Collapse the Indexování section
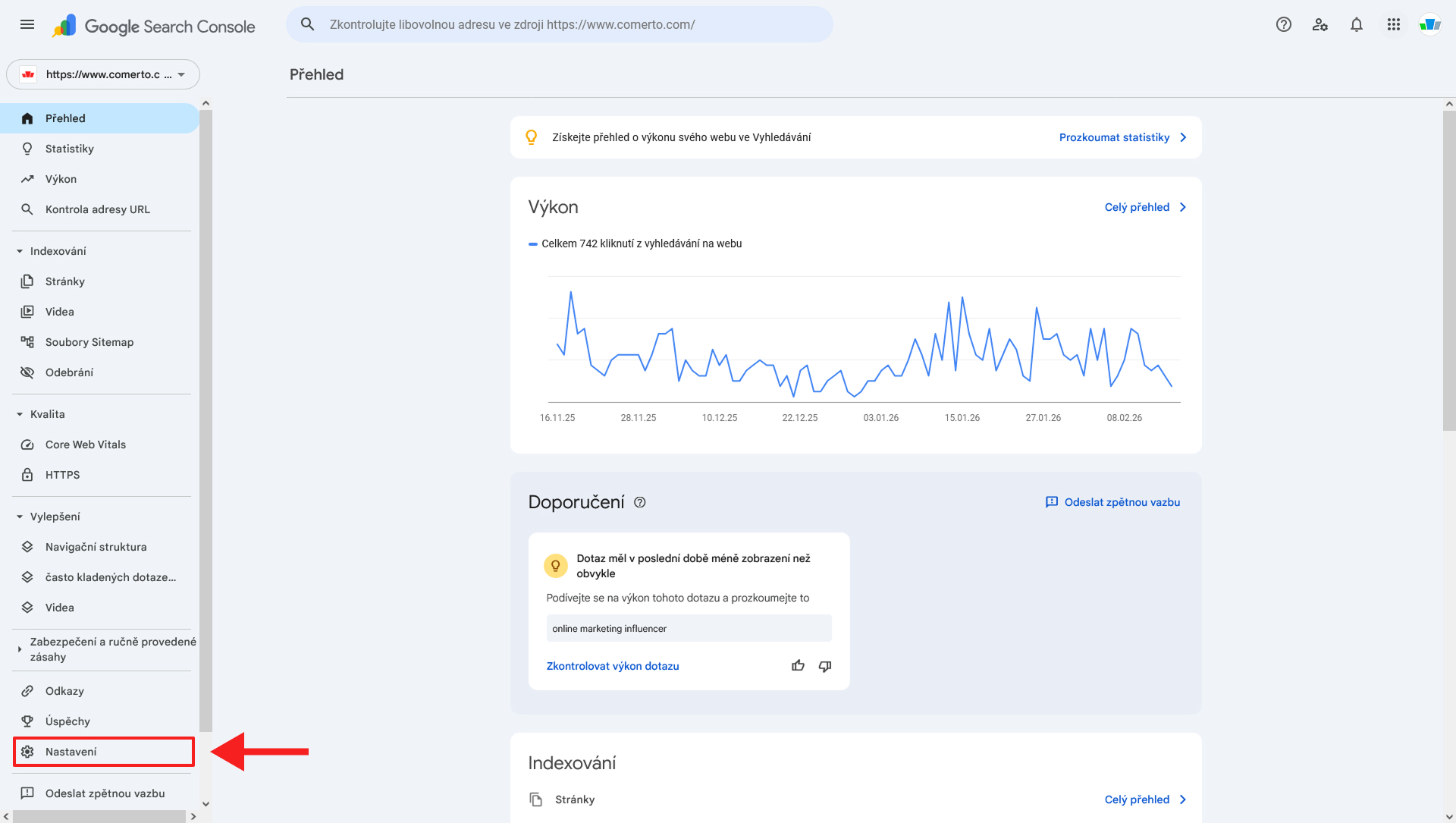This screenshot has height=823, width=1456. pos(20,251)
